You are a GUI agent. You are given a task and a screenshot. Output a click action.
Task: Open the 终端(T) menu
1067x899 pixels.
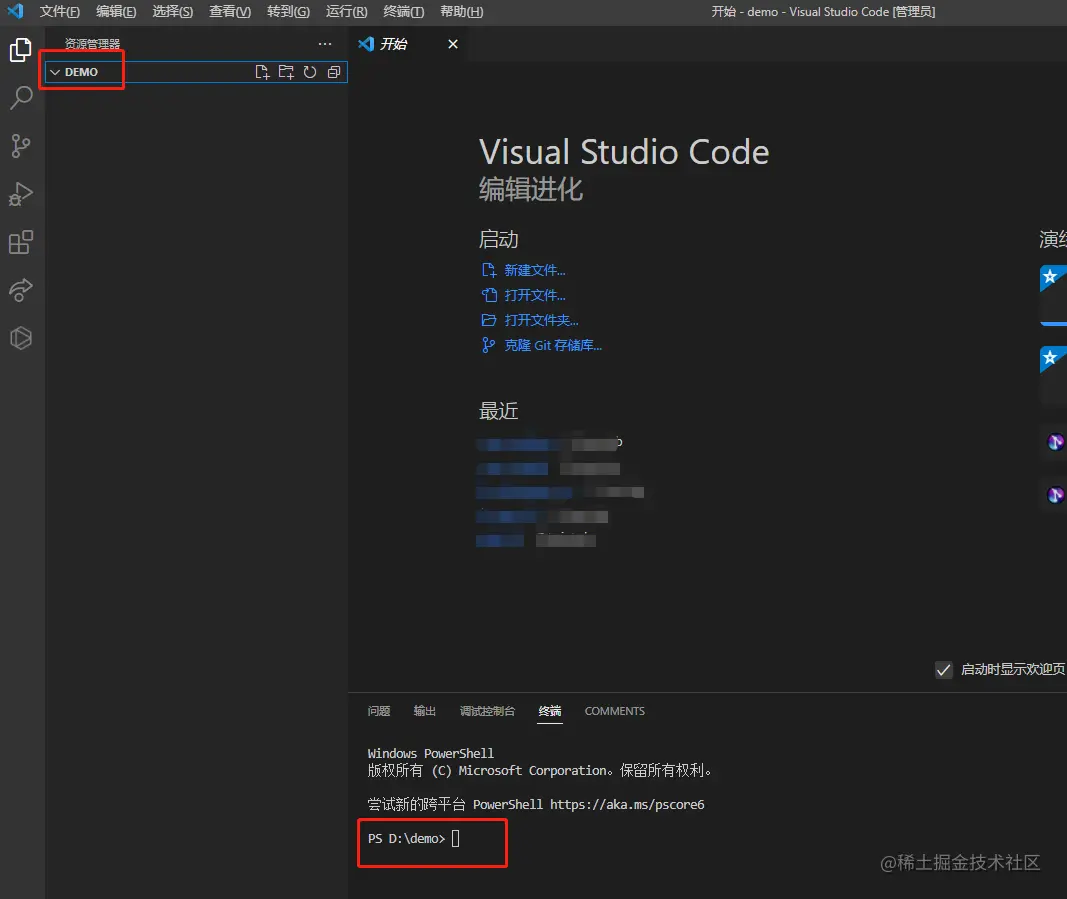click(404, 12)
